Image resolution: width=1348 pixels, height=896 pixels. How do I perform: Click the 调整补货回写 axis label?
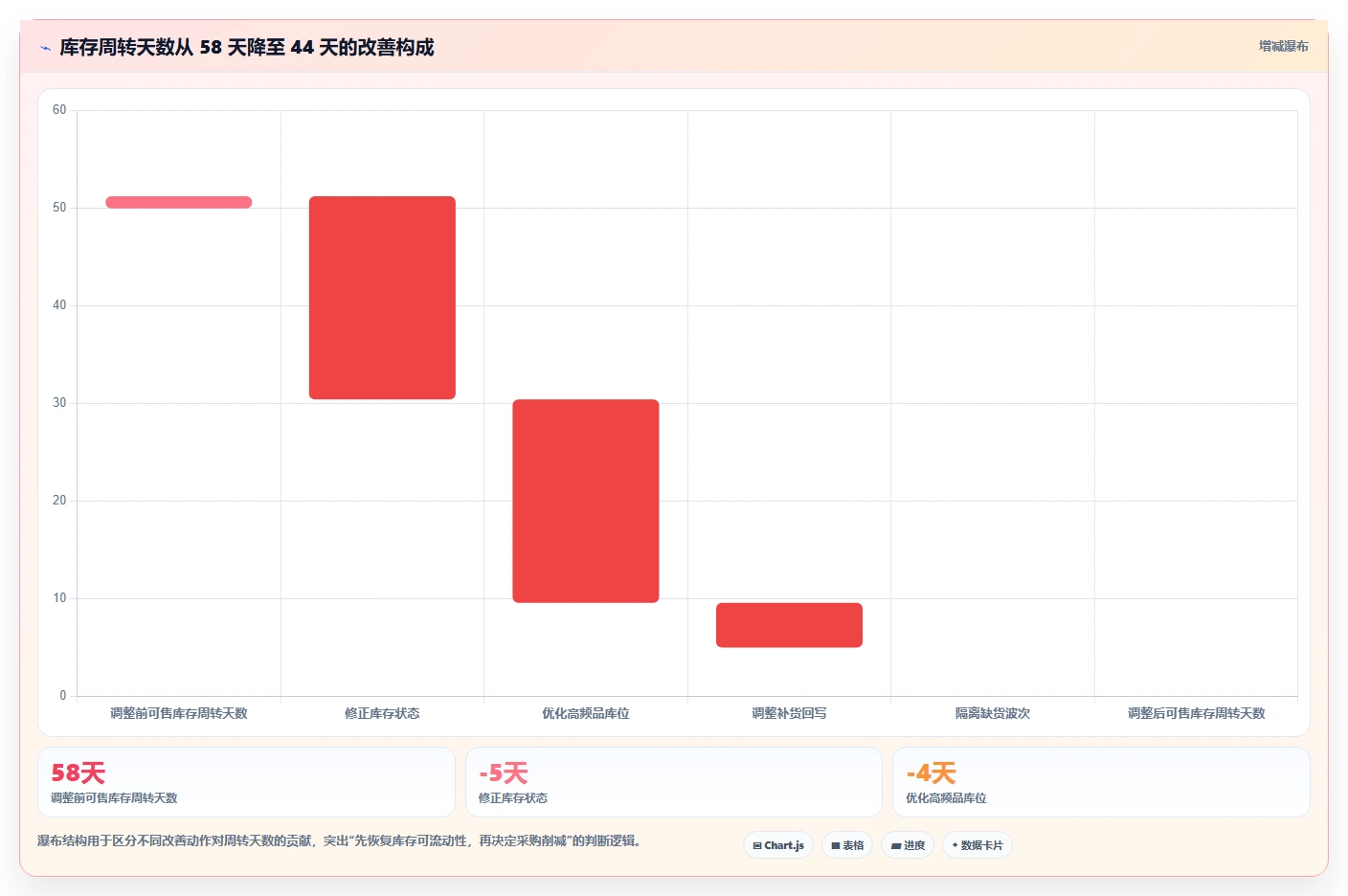click(789, 713)
